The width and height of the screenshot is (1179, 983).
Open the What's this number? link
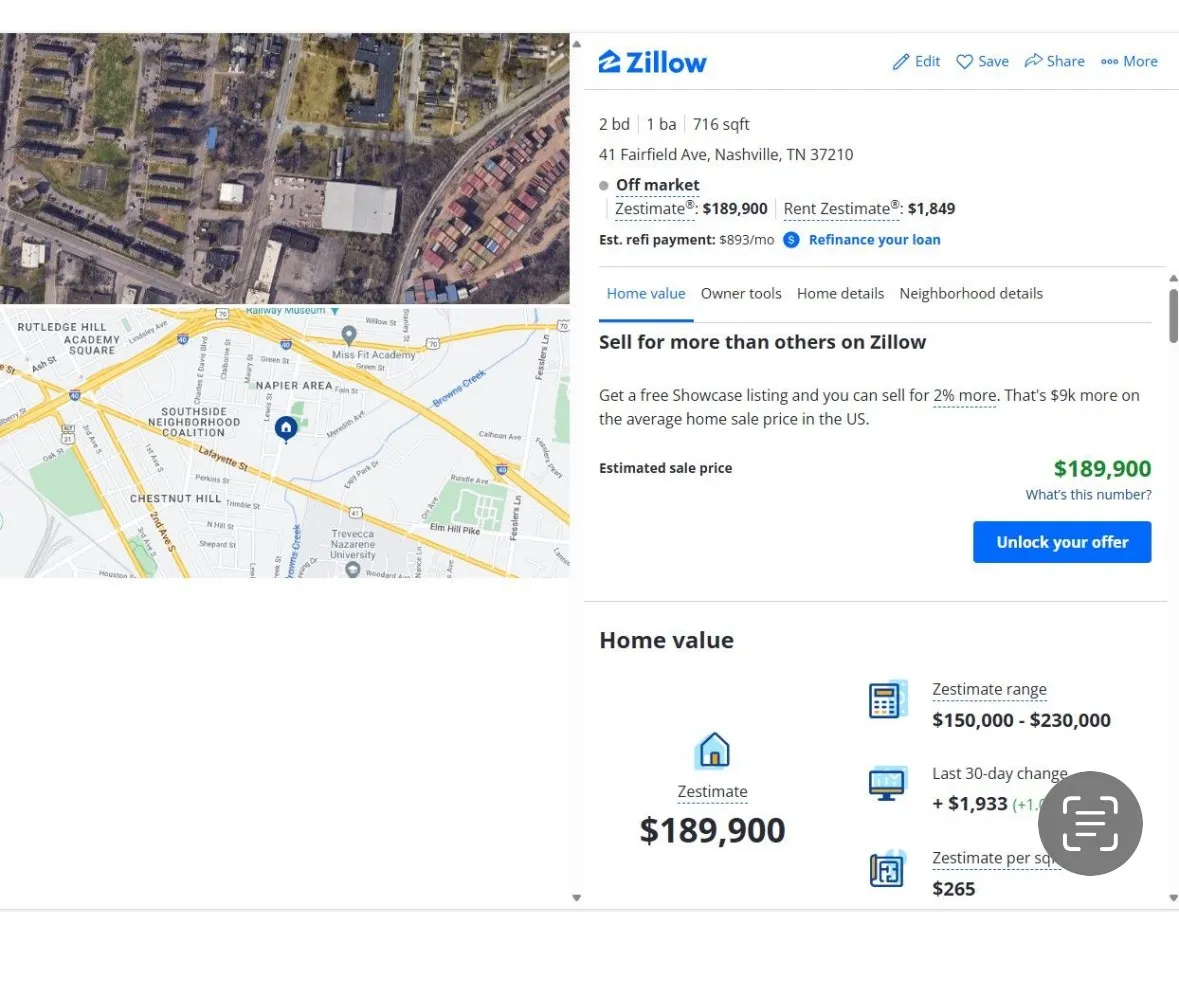pyautogui.click(x=1088, y=495)
